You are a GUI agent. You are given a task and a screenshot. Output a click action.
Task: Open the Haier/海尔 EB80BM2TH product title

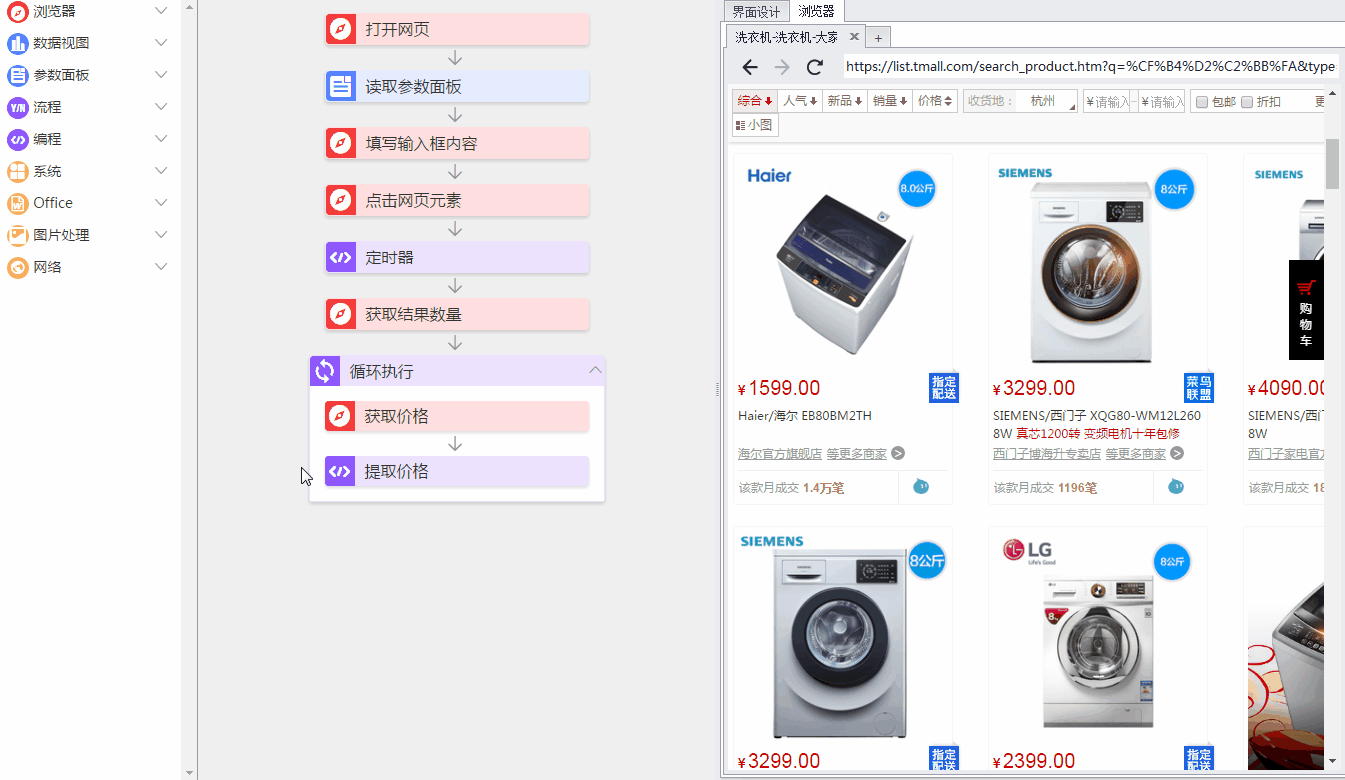point(805,416)
